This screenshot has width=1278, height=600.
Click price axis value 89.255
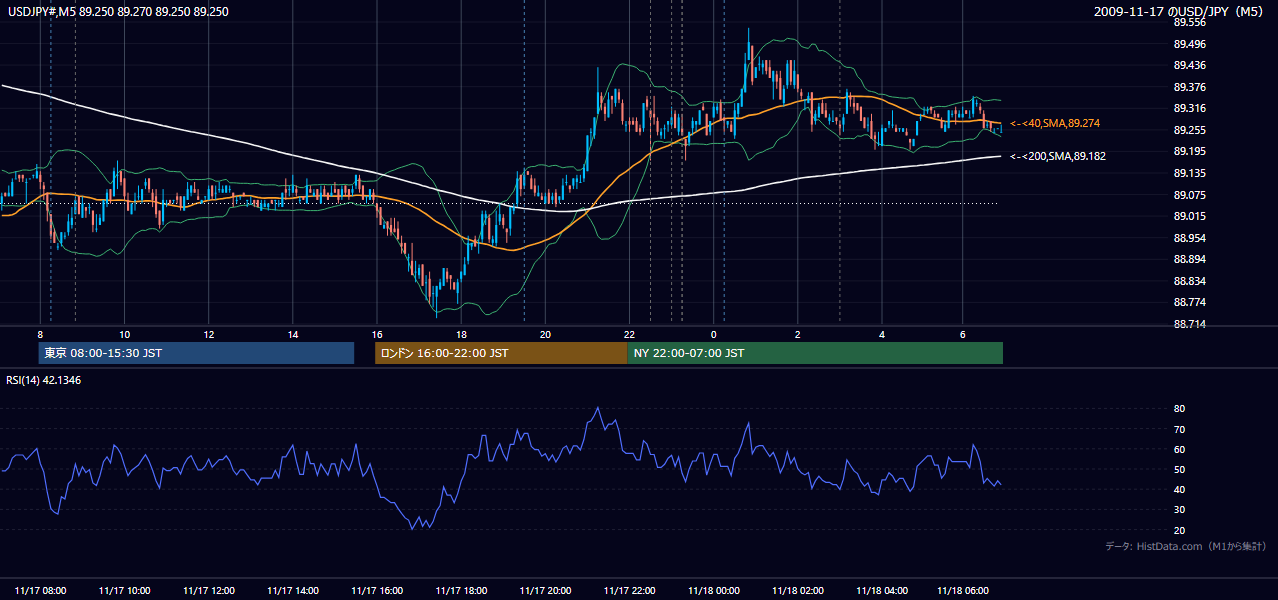[x=1188, y=130]
